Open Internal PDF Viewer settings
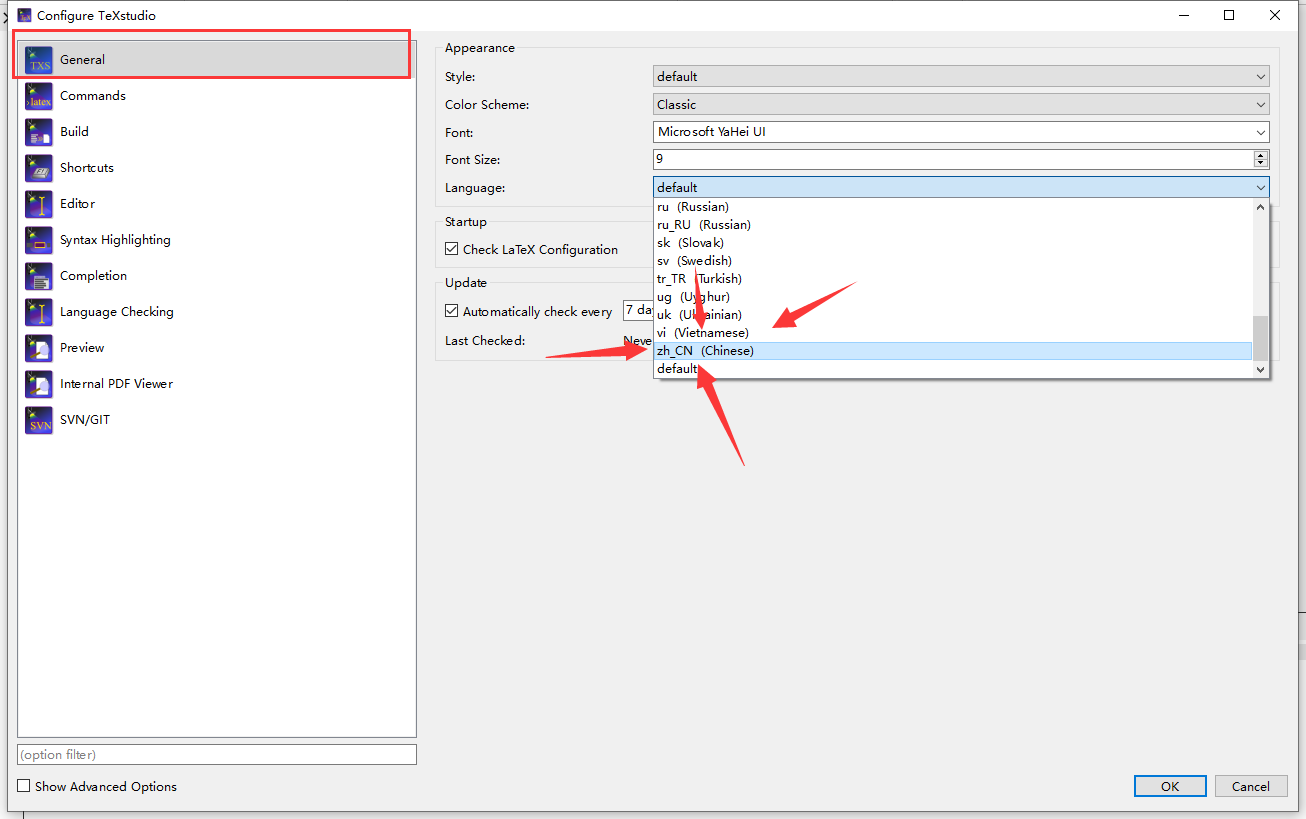 point(216,384)
